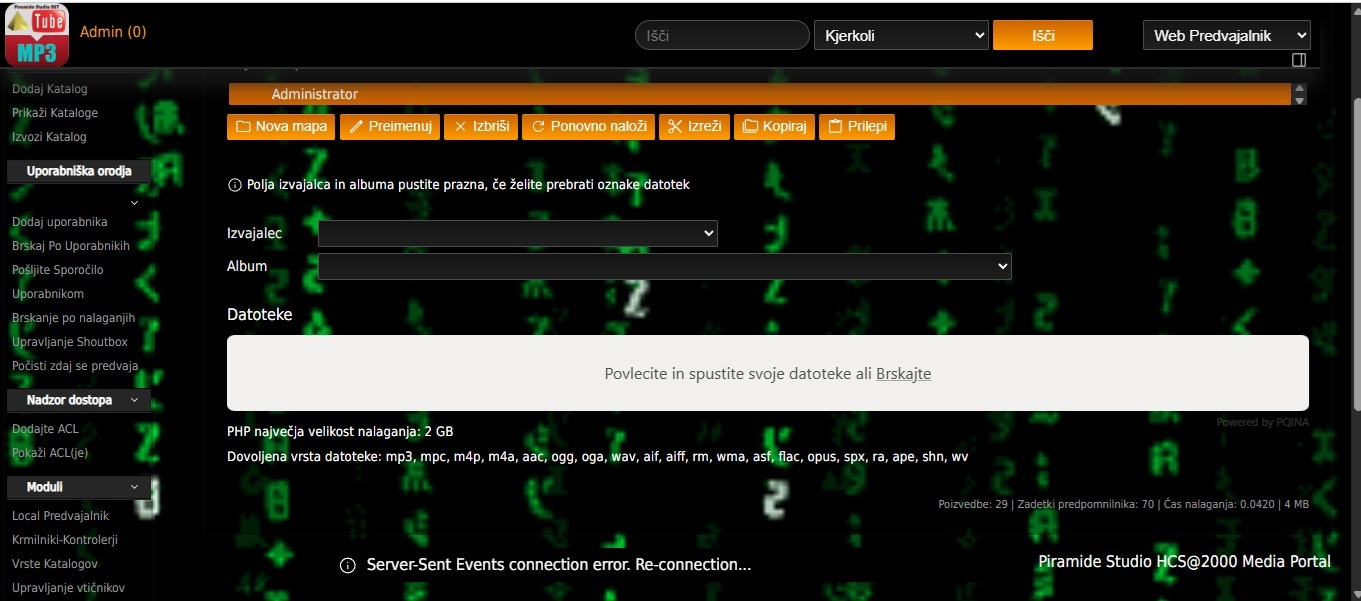The image size is (1361, 601).
Task: Collapse the Moduli section
Action: [x=79, y=487]
